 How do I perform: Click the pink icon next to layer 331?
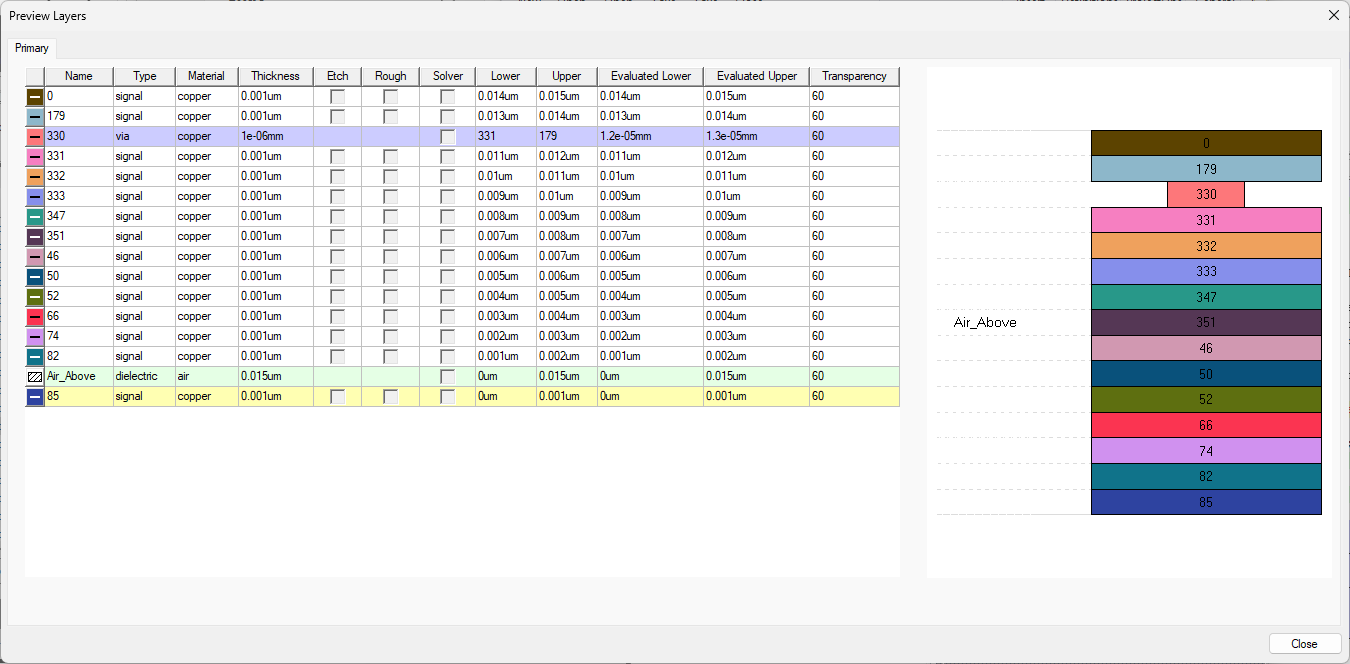point(34,156)
